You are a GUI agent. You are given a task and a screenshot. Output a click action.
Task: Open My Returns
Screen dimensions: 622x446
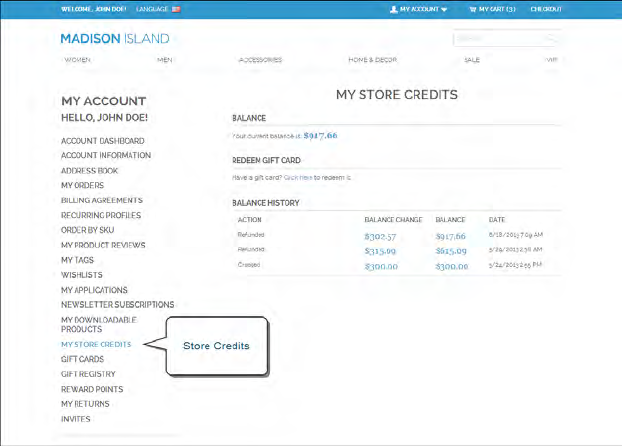click(85, 404)
